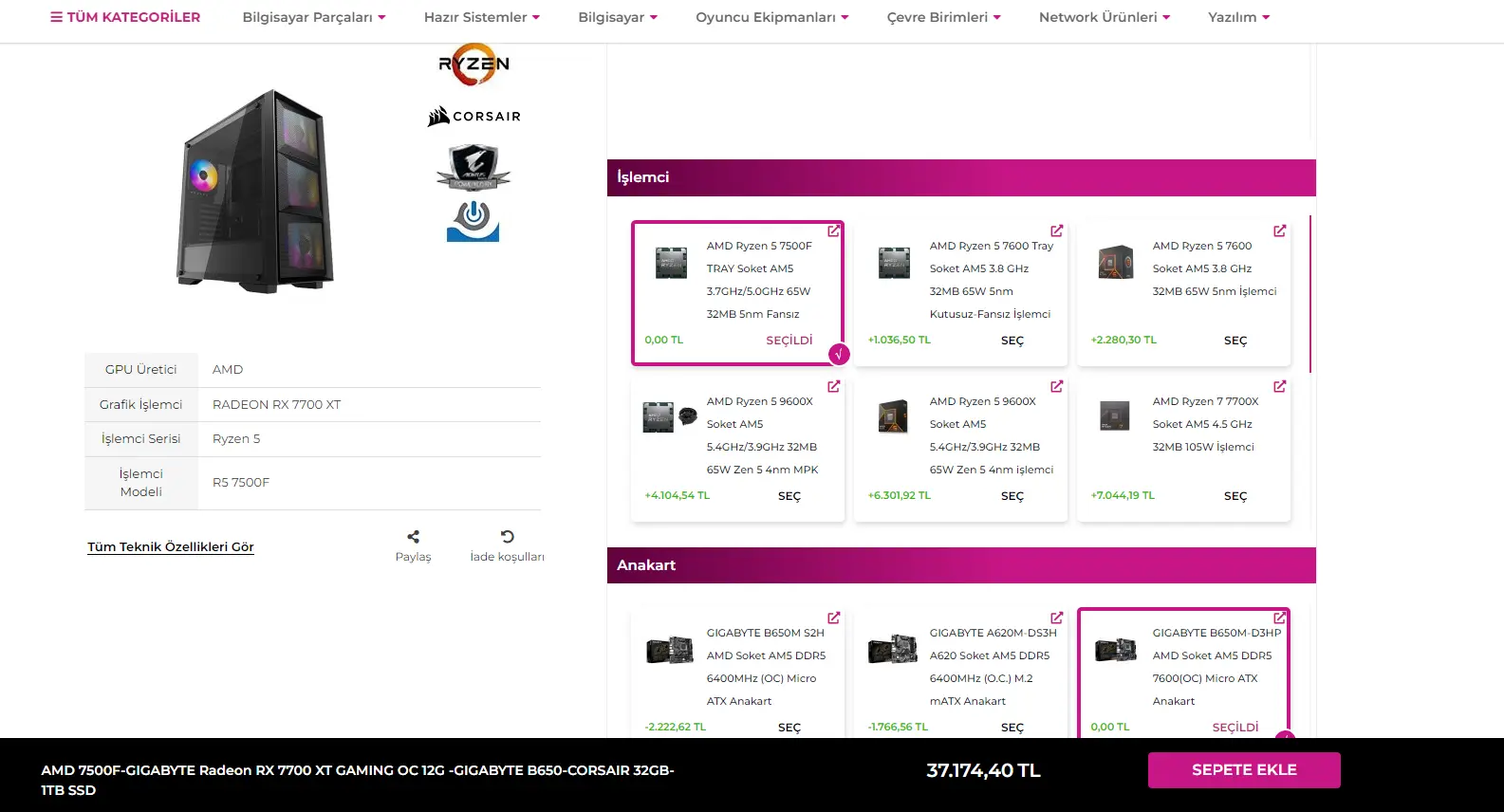Click Ryzen 5 7500F processor thumbnail

tap(671, 262)
